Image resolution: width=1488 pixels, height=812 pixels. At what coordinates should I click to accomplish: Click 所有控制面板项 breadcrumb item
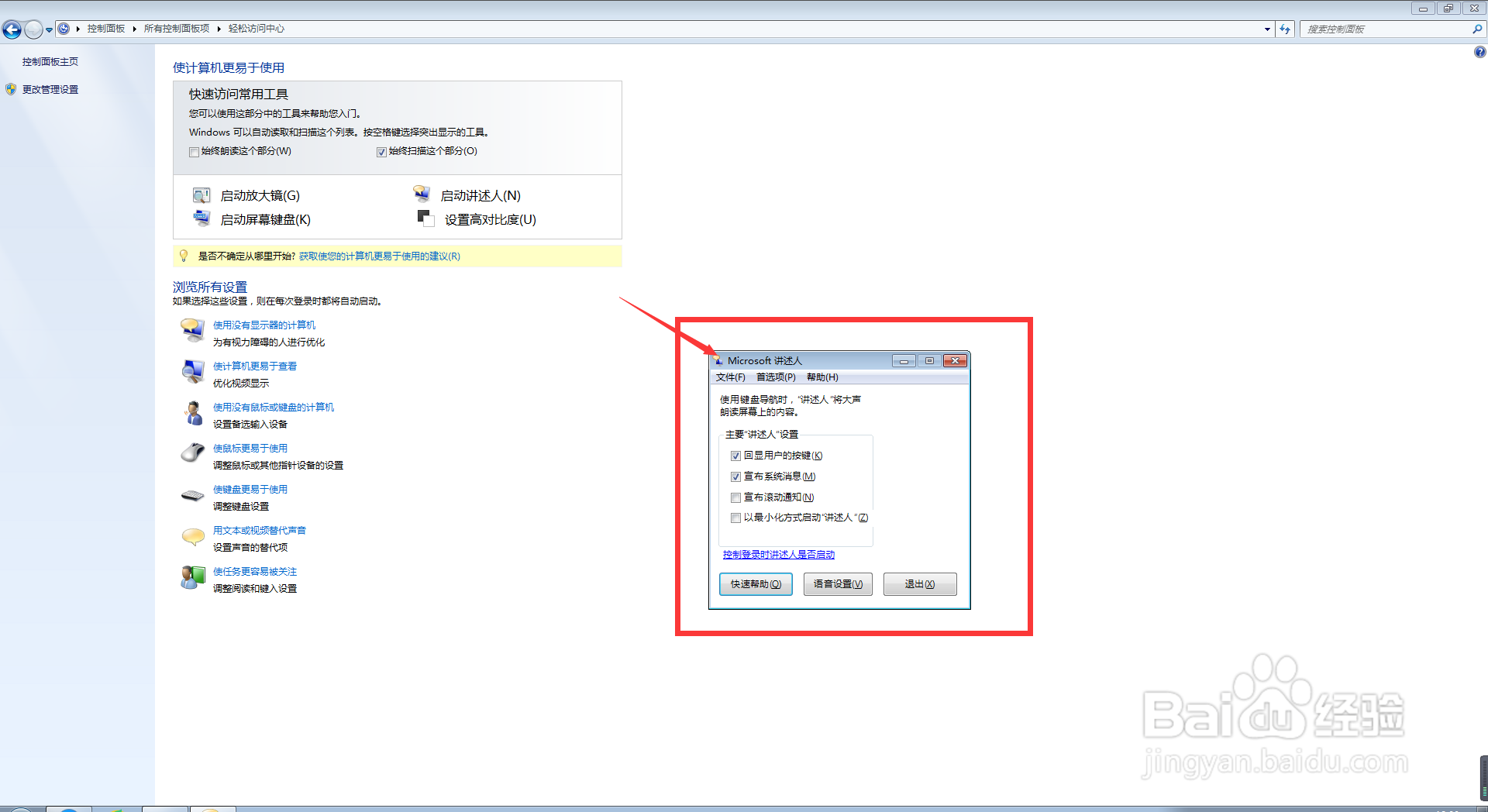(x=177, y=29)
